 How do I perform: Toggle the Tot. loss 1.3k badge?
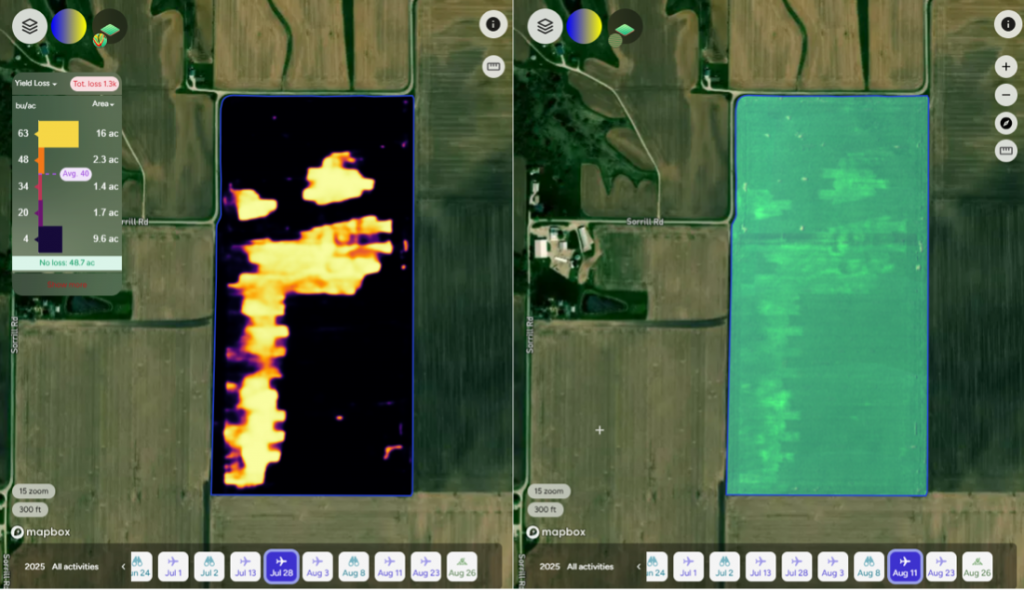(x=95, y=84)
